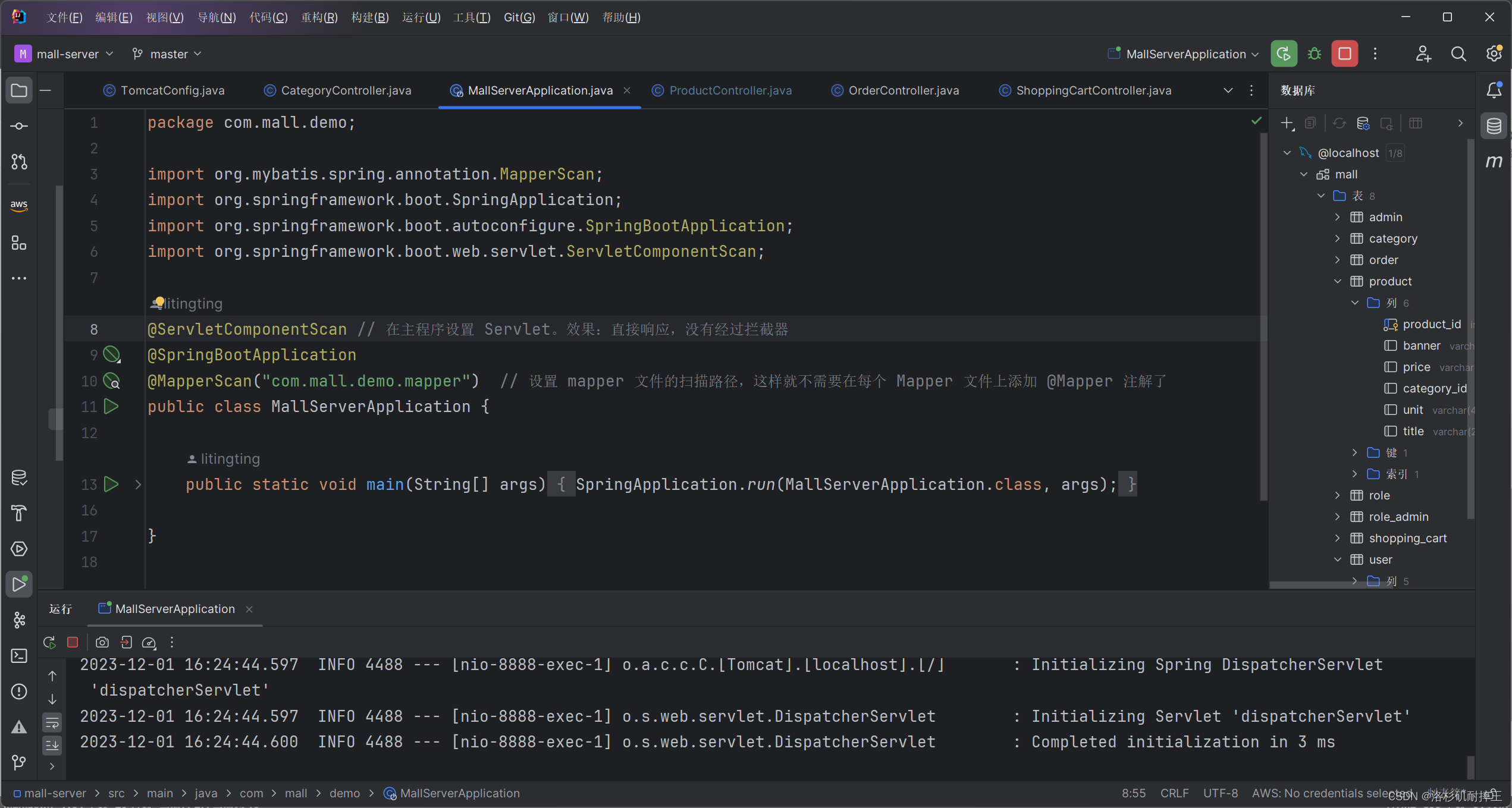
Task: Show more tool windows ellipsis
Action: 19,278
